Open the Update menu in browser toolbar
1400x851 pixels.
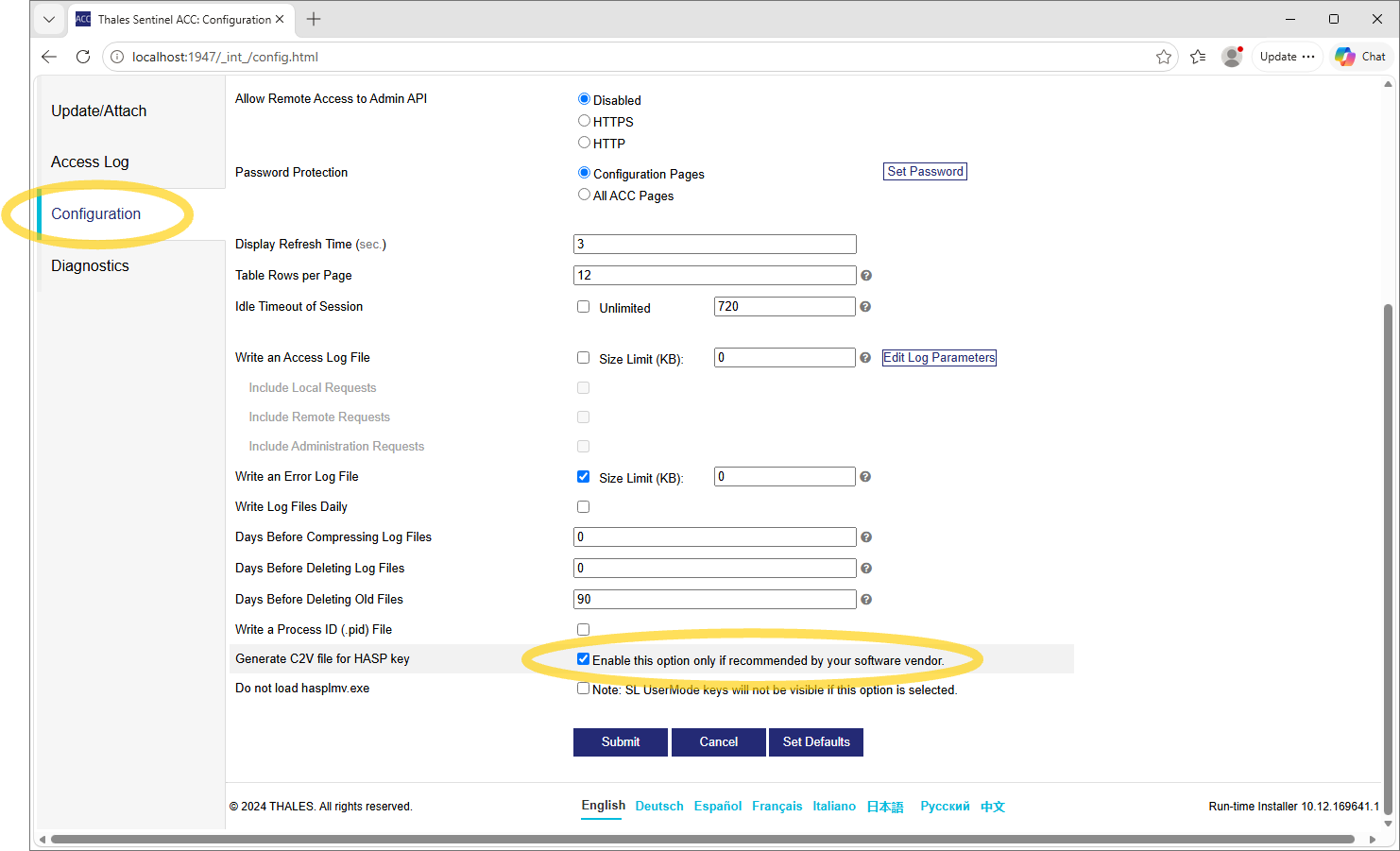pyautogui.click(x=1287, y=57)
